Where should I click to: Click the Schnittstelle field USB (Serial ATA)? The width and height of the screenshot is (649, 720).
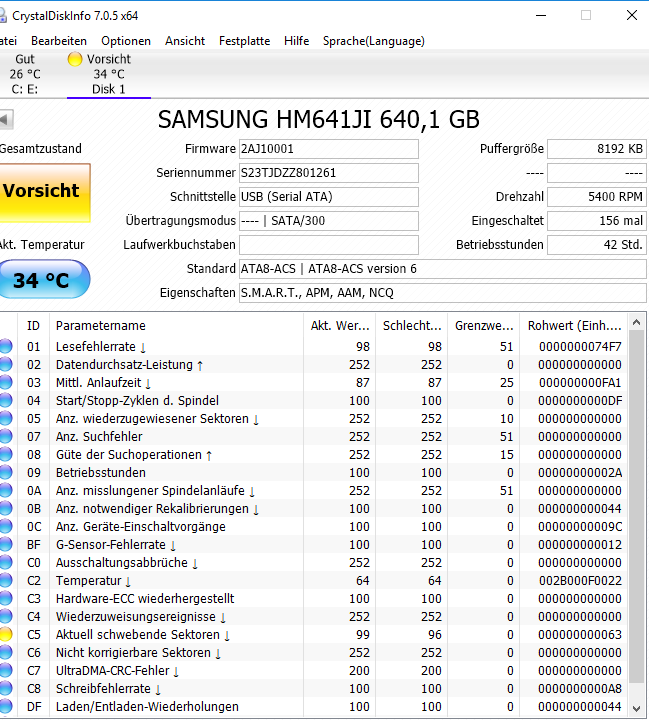pyautogui.click(x=329, y=197)
